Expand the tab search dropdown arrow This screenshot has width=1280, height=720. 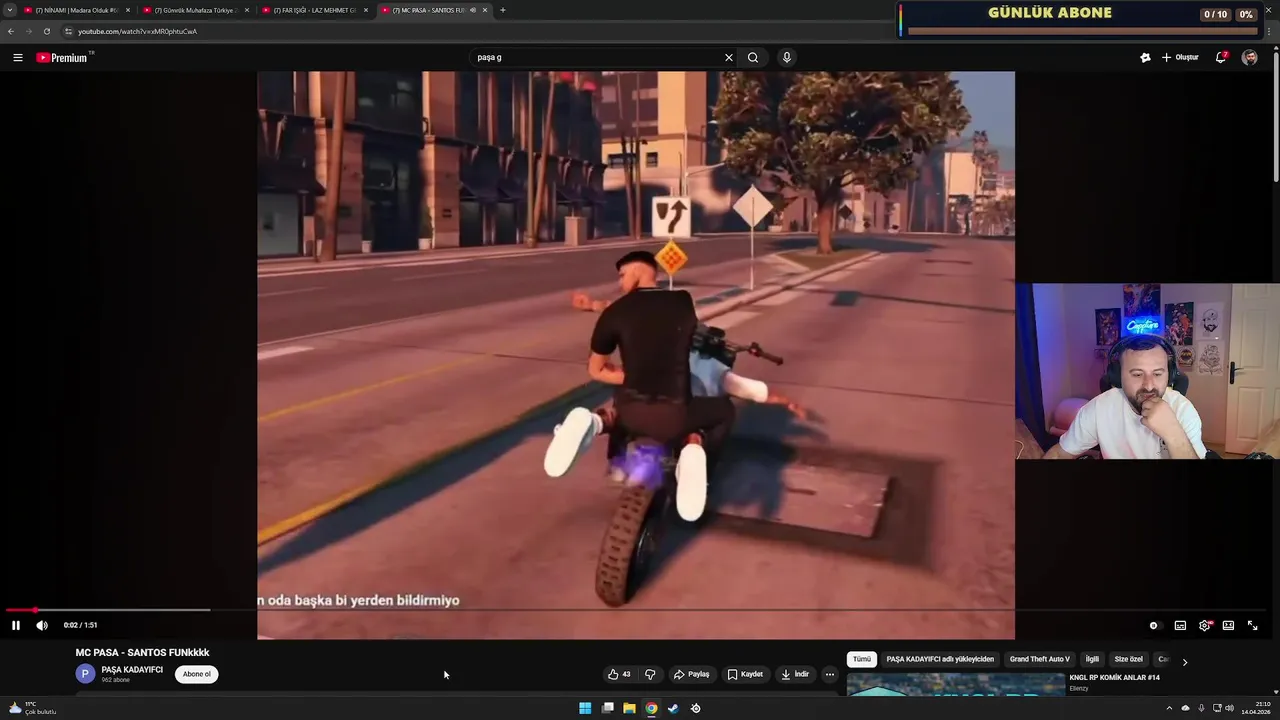pyautogui.click(x=9, y=10)
